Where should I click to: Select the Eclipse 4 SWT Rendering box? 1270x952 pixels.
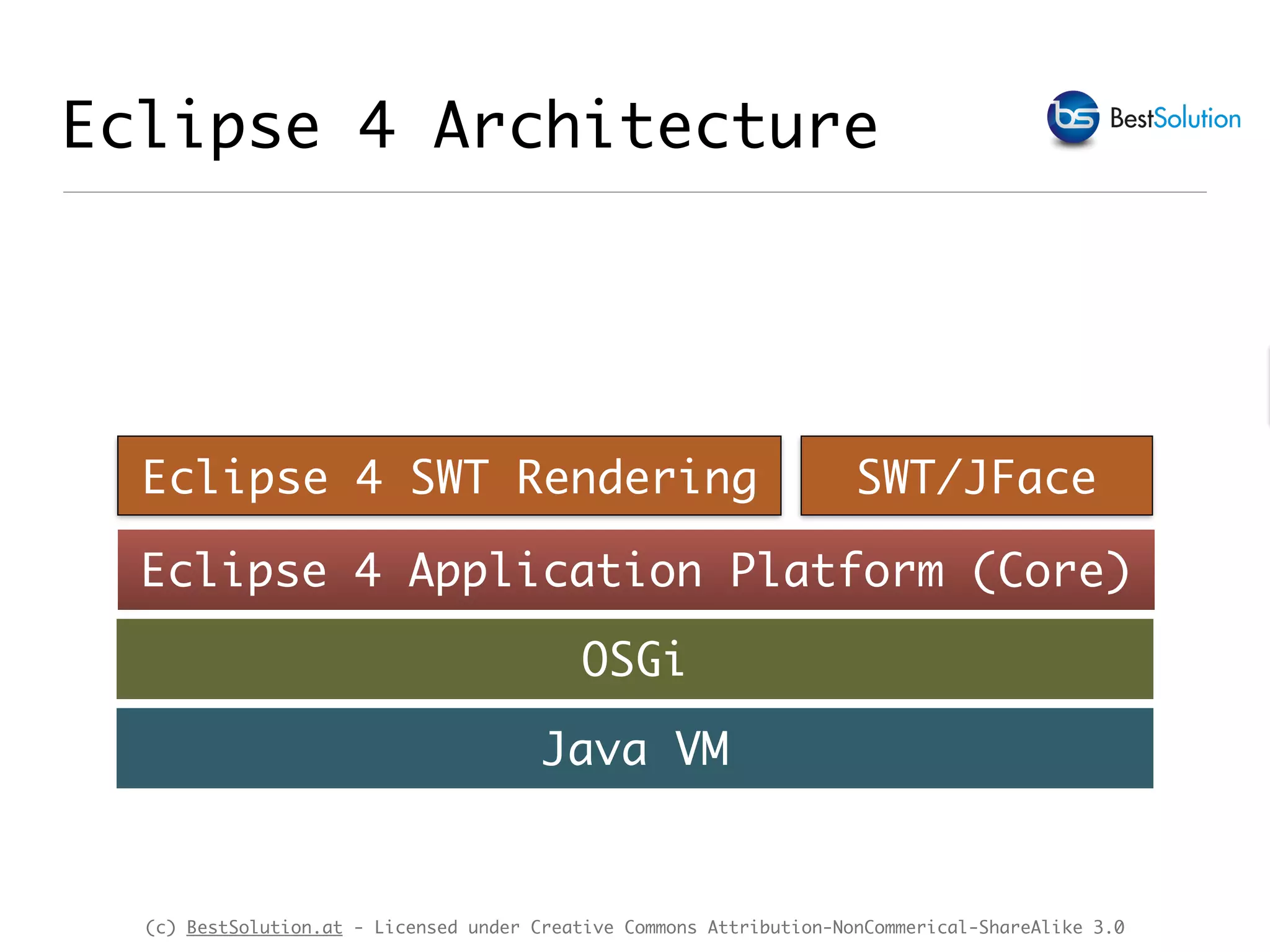click(x=449, y=476)
